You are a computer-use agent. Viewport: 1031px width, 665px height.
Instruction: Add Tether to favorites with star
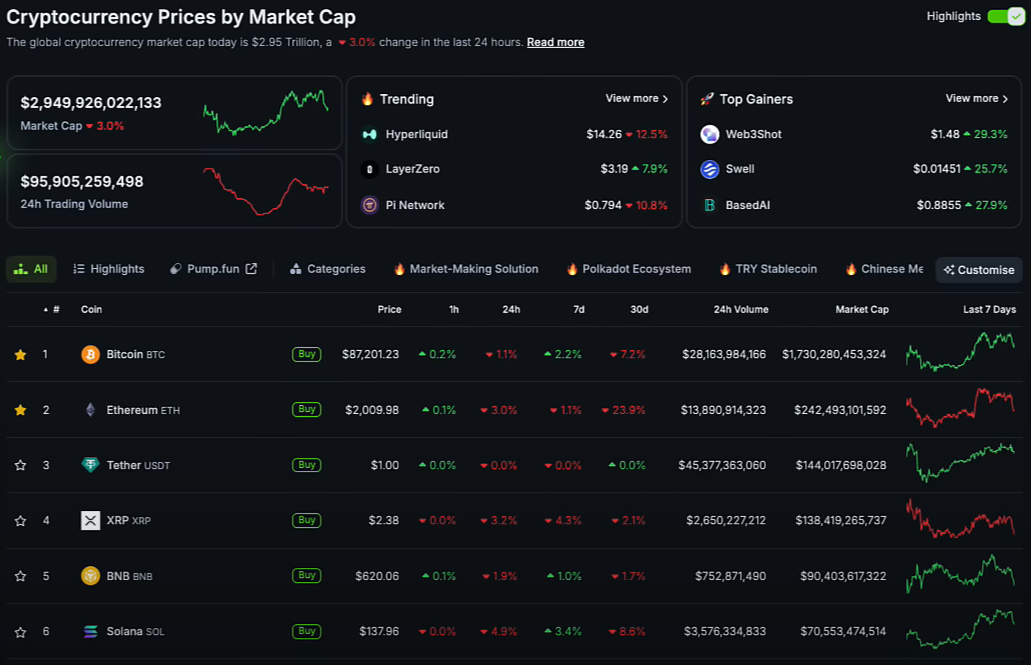[x=20, y=465]
